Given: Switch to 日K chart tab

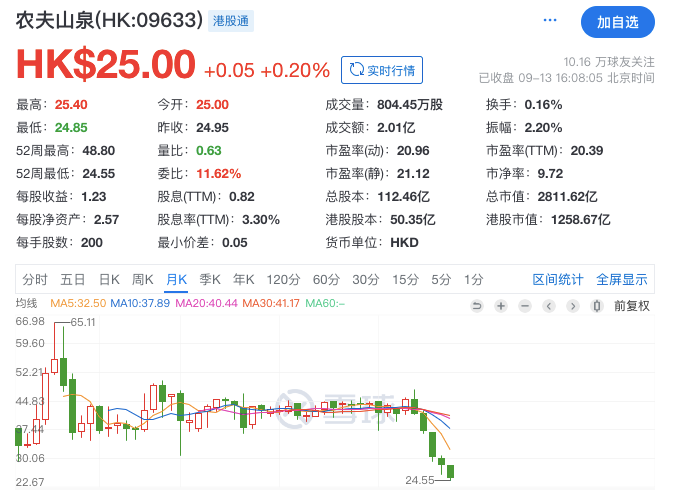Looking at the screenshot, I should point(109,279).
